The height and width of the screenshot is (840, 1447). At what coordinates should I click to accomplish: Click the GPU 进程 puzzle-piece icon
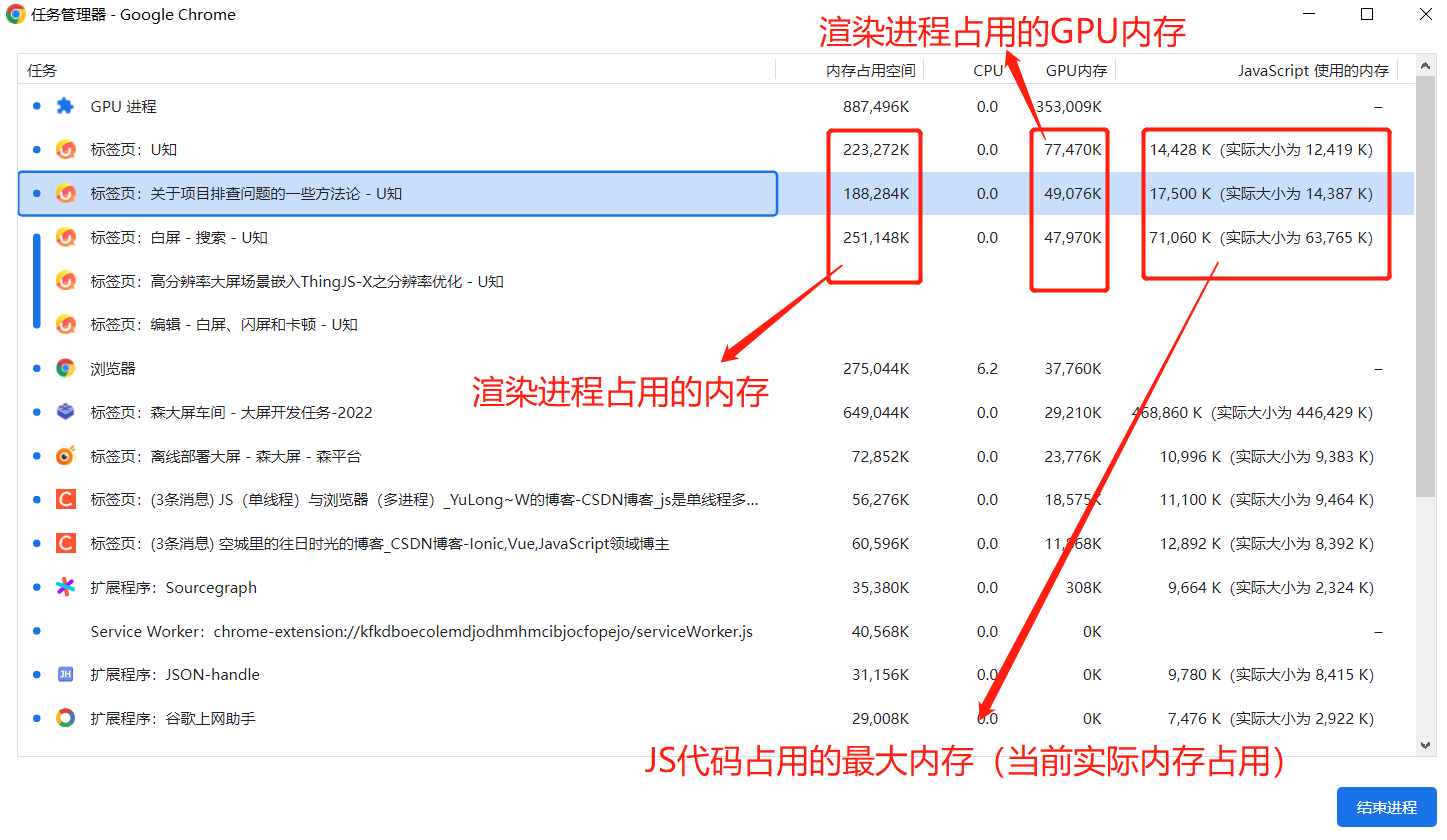[65, 106]
